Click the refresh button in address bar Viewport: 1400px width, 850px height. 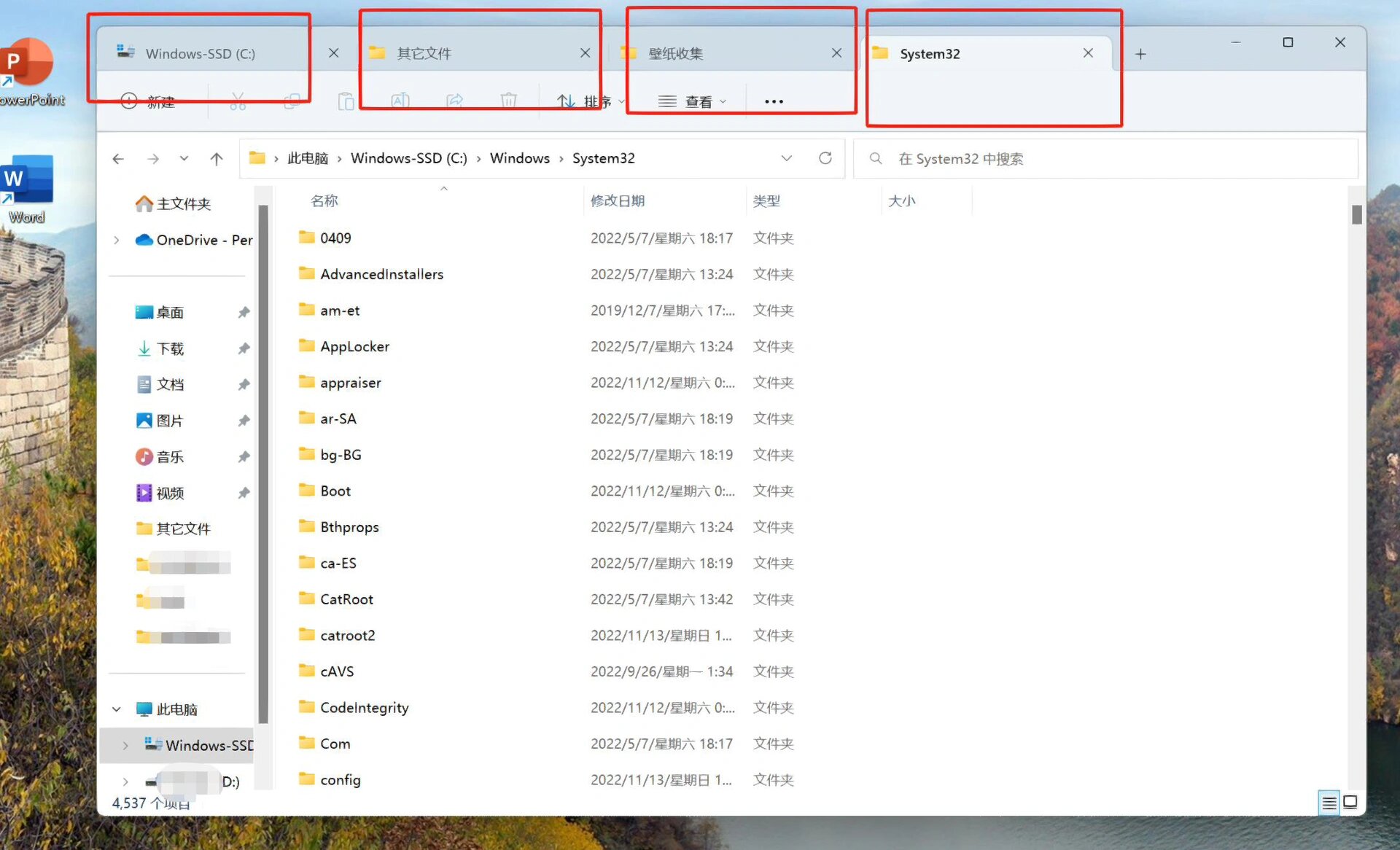825,158
